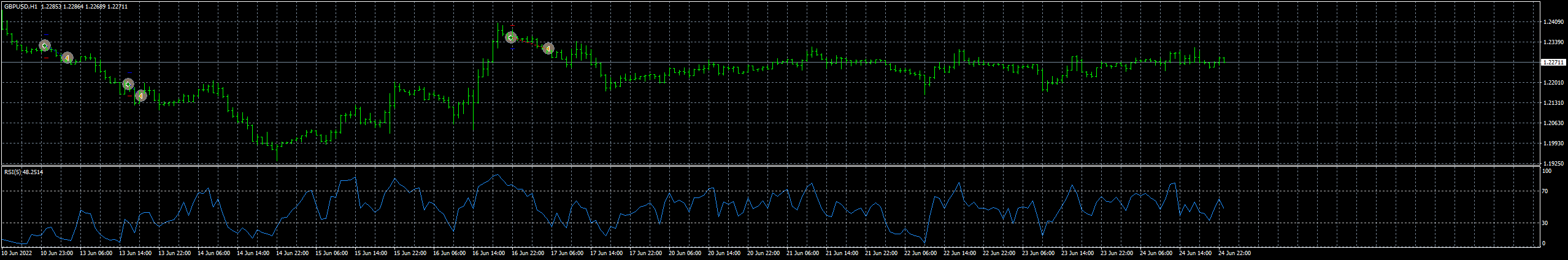The width and height of the screenshot is (1568, 260).
Task: Click time axis label 20 Jun 14:00
Action: [x=724, y=253]
